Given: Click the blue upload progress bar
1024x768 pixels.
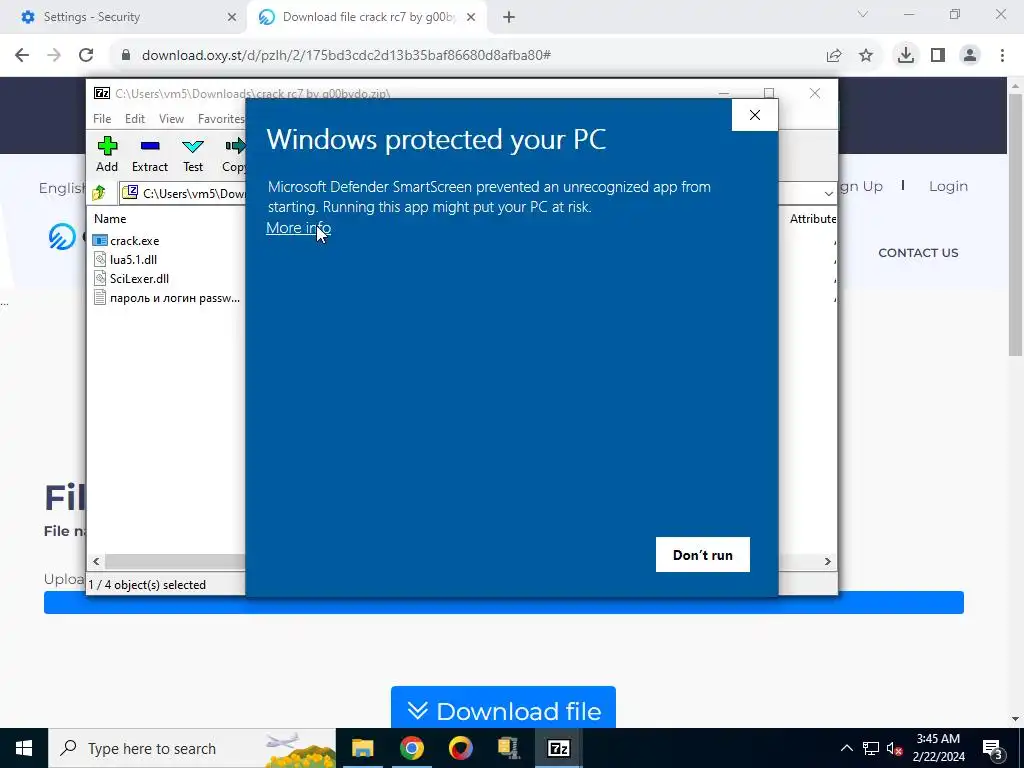Looking at the screenshot, I should click(x=504, y=602).
